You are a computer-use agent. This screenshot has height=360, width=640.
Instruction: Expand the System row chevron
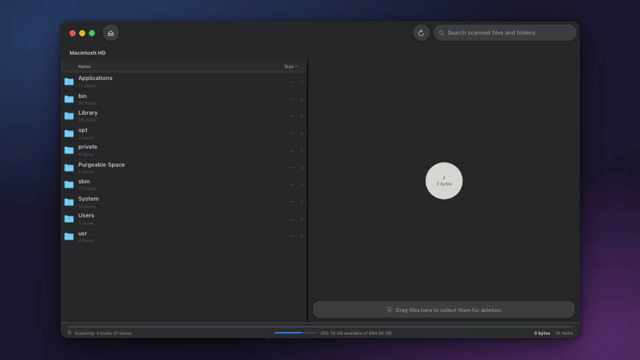302,202
